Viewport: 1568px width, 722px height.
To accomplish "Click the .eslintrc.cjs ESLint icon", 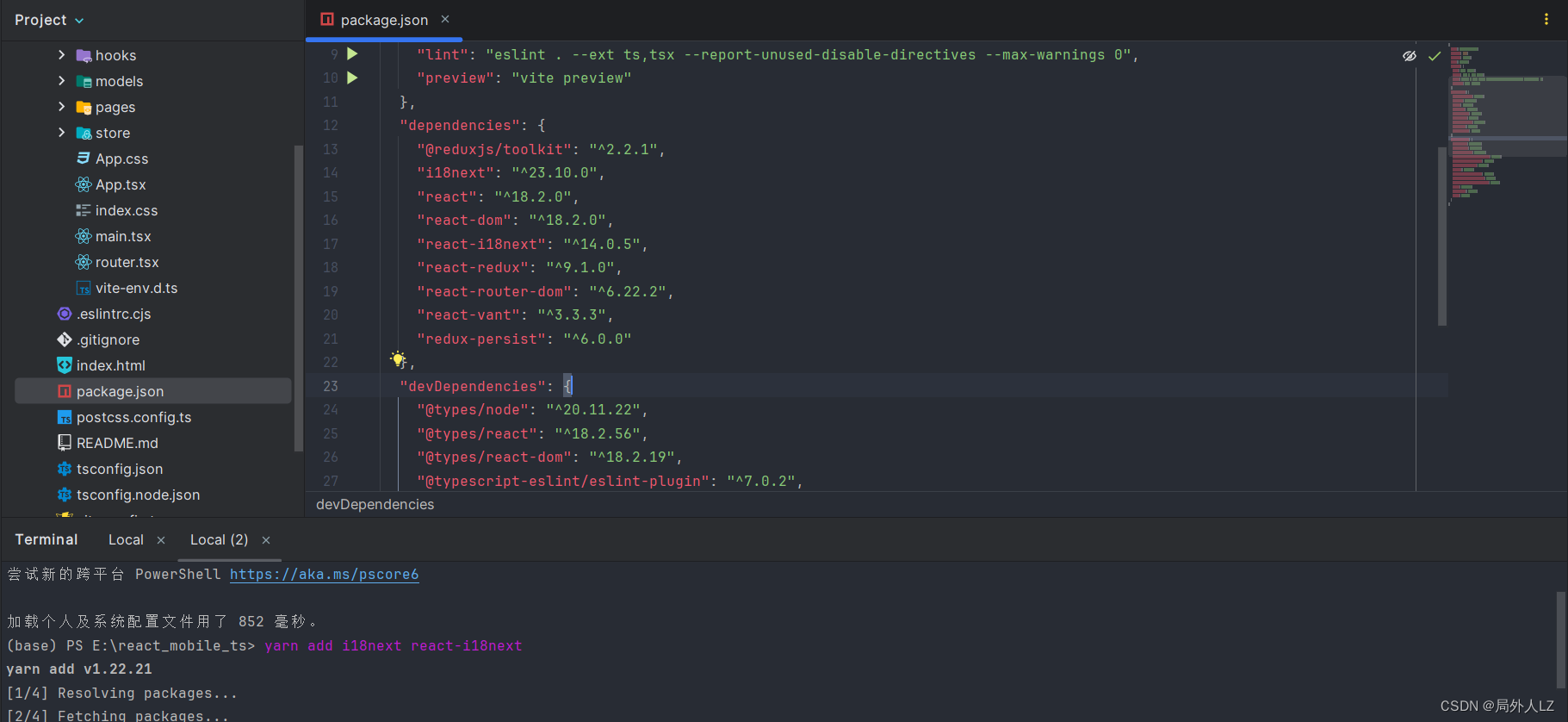I will [x=65, y=314].
